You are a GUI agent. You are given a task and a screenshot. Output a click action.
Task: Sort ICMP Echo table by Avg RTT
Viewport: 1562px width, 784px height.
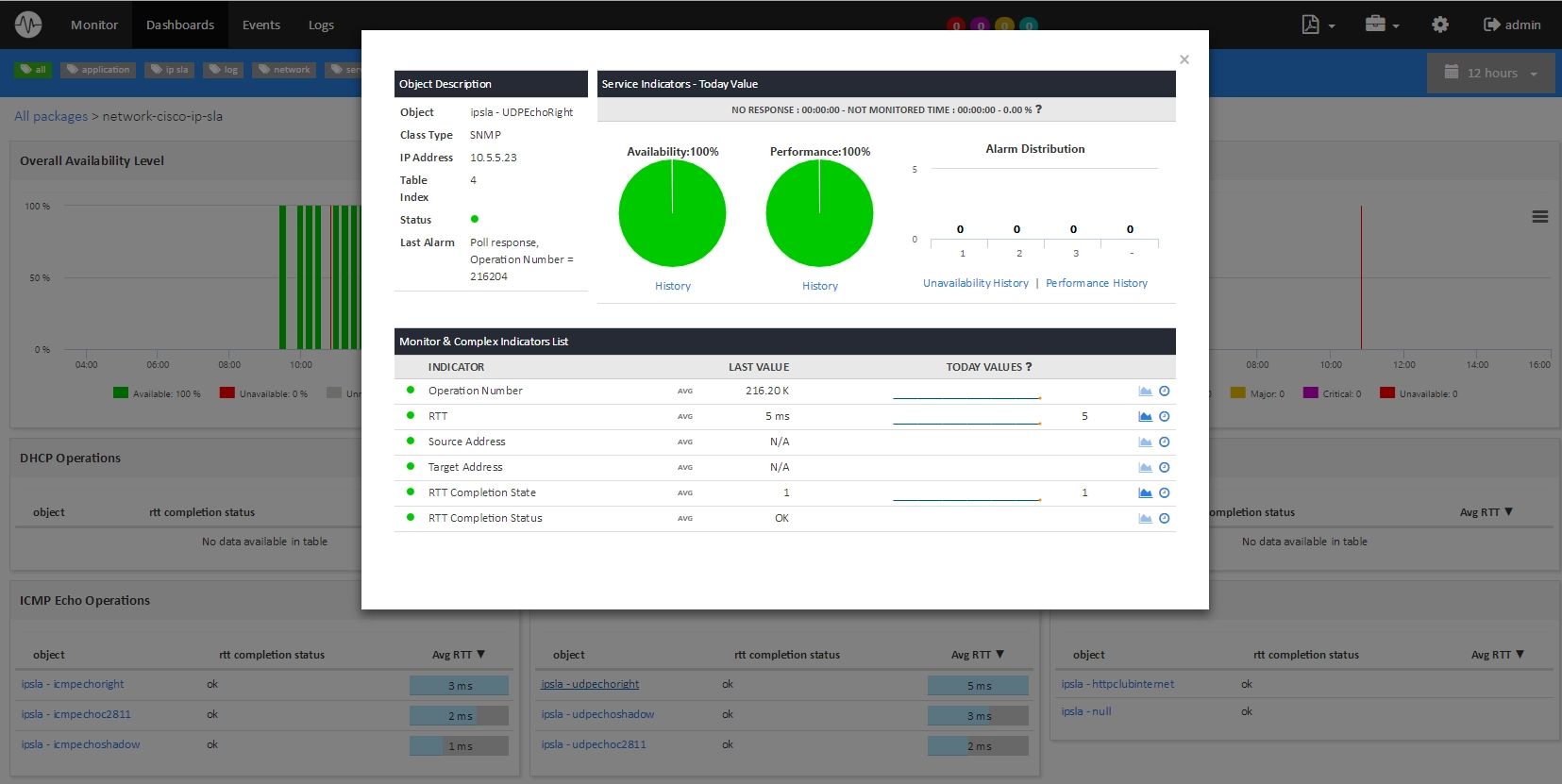(x=459, y=655)
